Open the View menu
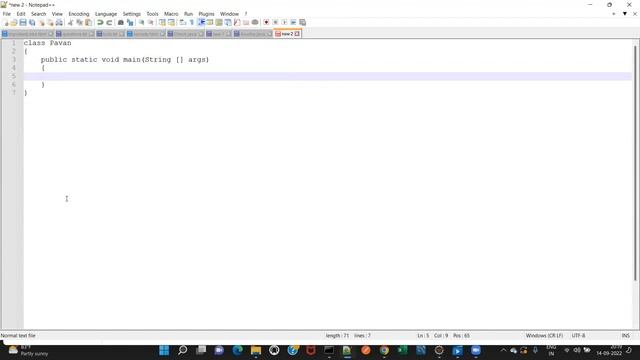Viewport: 640px width, 360px height. coord(57,14)
